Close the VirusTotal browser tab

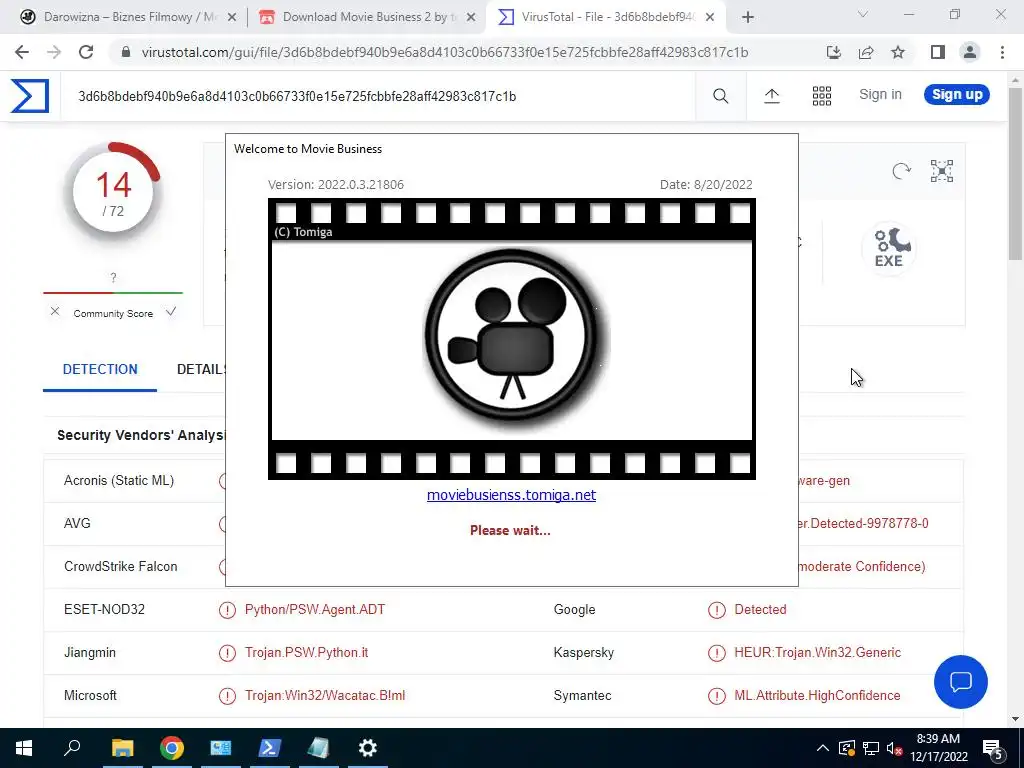click(x=710, y=18)
